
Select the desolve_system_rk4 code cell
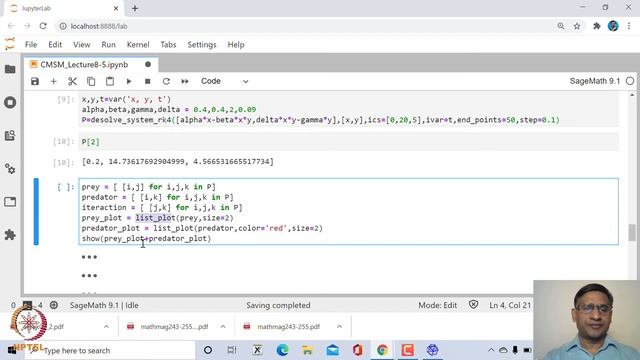(349, 109)
